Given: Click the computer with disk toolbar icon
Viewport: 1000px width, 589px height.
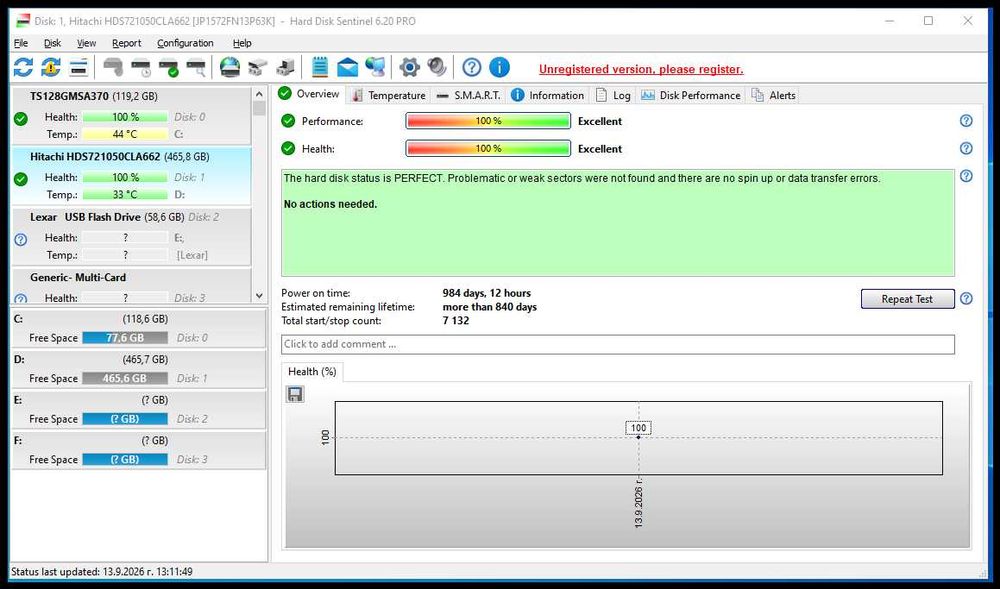Looking at the screenshot, I should coord(286,67).
